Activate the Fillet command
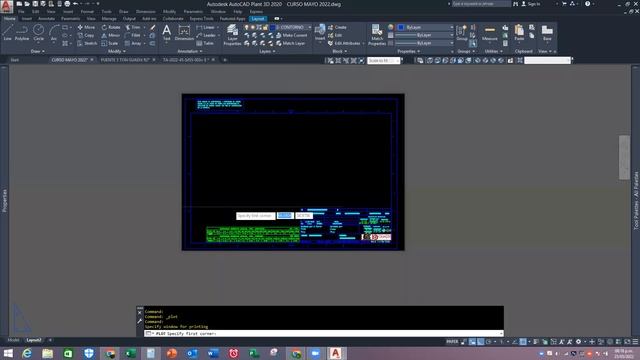Image resolution: width=640 pixels, height=360 pixels. (x=133, y=36)
